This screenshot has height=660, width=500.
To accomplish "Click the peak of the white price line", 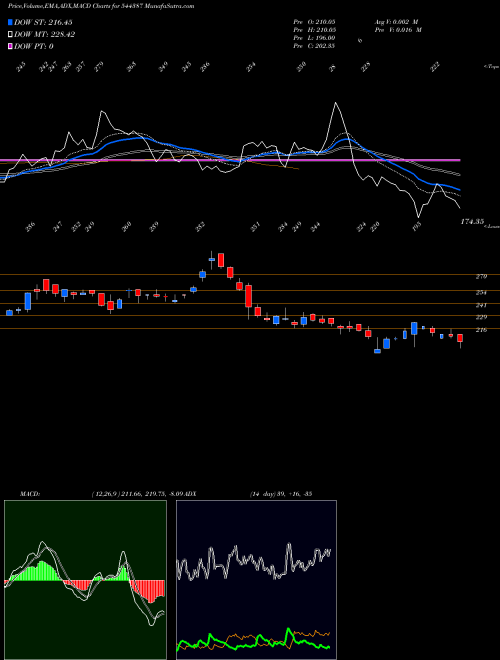I will pyautogui.click(x=335, y=103).
